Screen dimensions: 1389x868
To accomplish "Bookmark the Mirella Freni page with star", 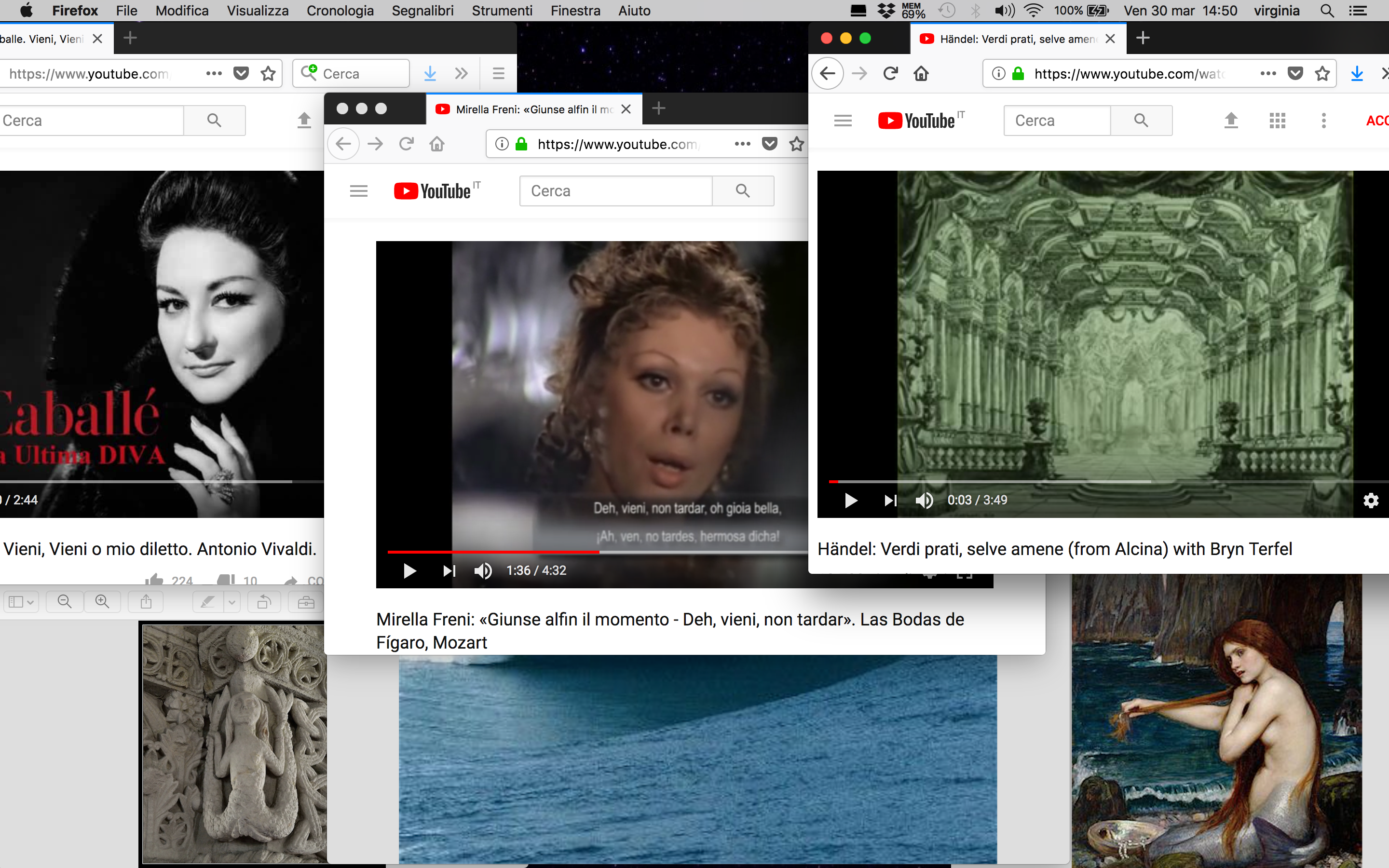I will [797, 144].
